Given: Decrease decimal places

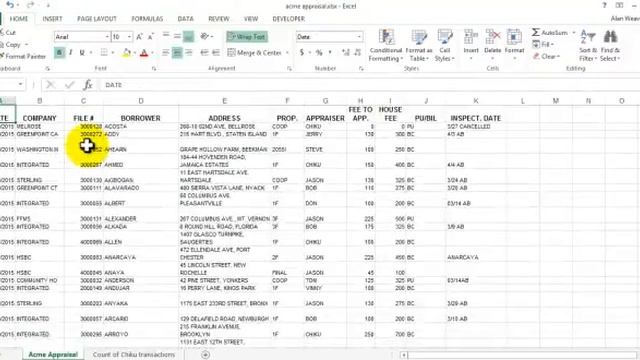Looking at the screenshot, I should (358, 53).
